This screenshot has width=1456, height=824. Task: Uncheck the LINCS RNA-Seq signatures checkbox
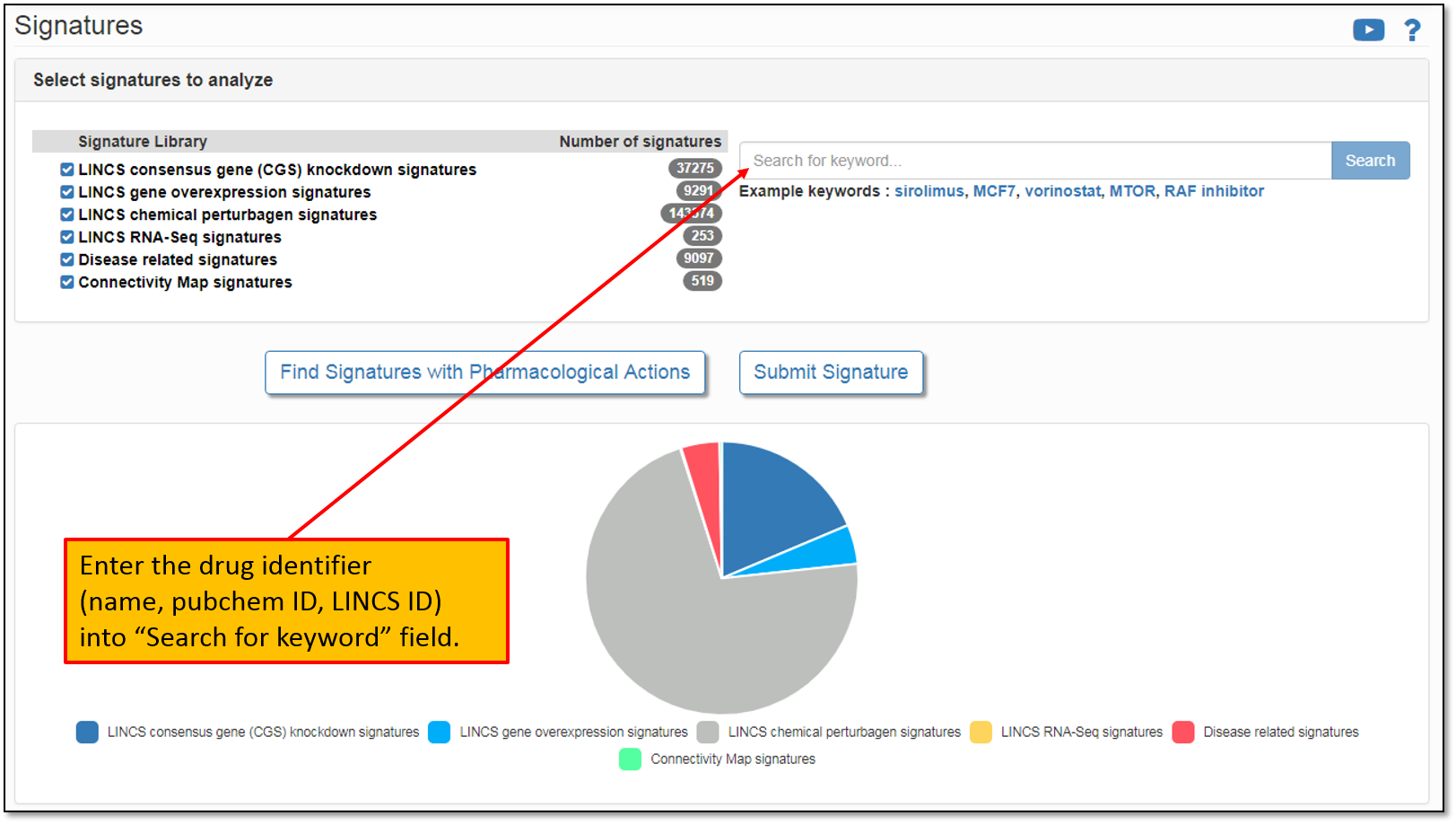[67, 237]
